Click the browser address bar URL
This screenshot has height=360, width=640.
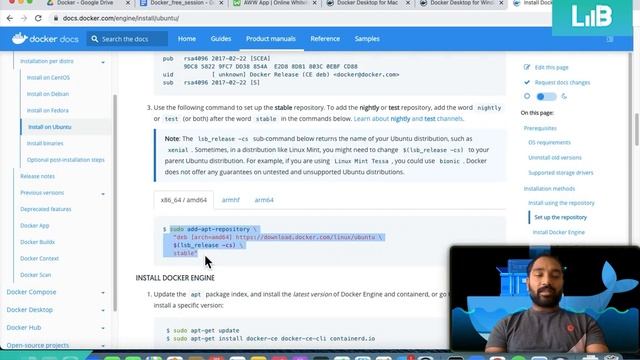tap(121, 18)
